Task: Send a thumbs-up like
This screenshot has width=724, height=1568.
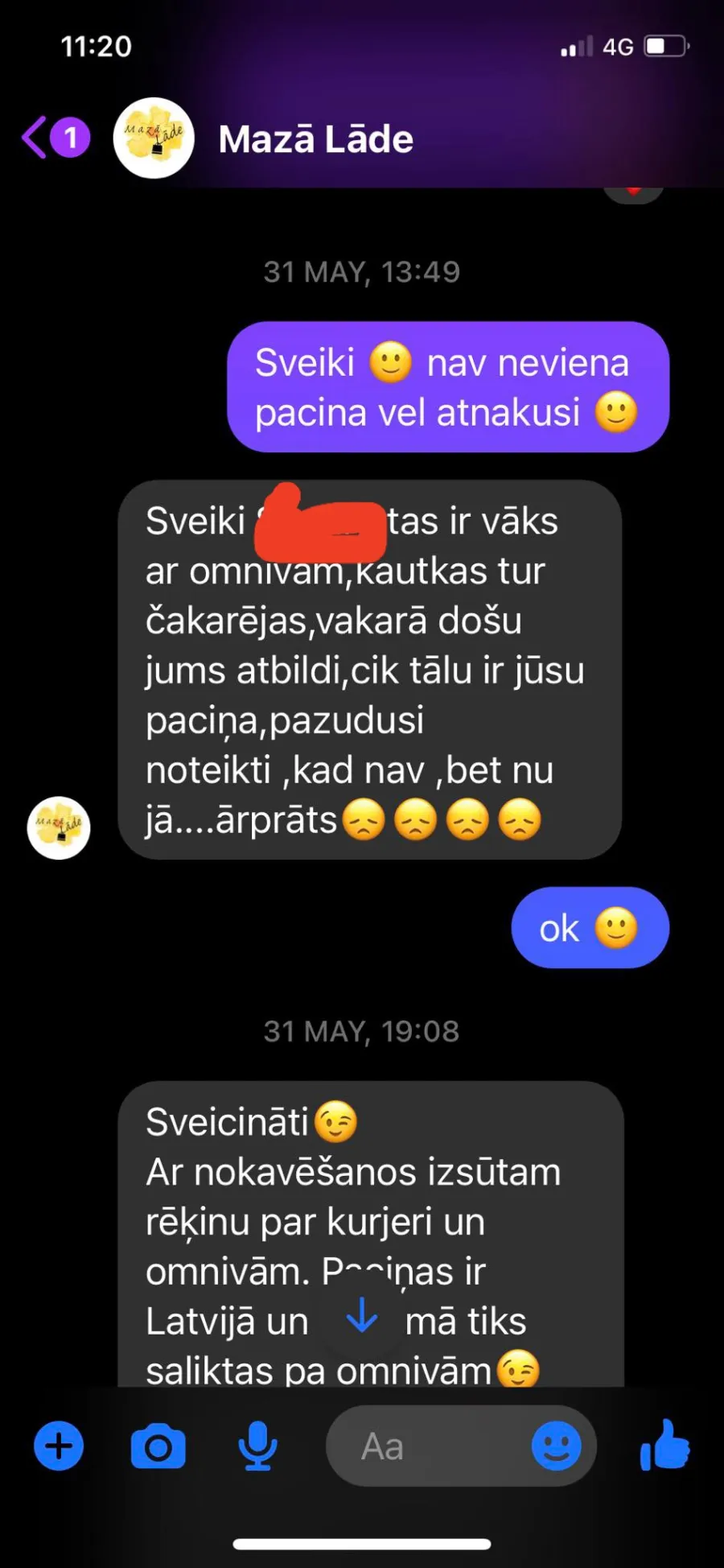Action: coord(664,1445)
